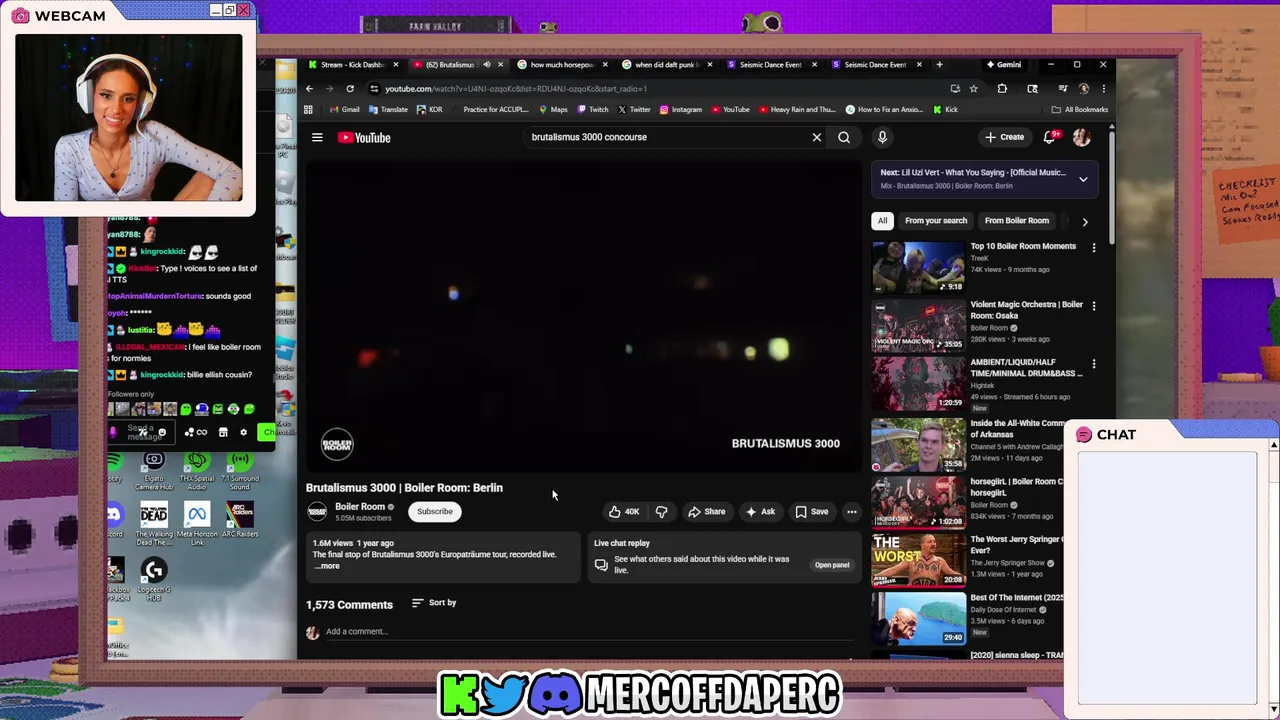
Task: Select the From Boiler Room chip
Action: tap(1017, 221)
